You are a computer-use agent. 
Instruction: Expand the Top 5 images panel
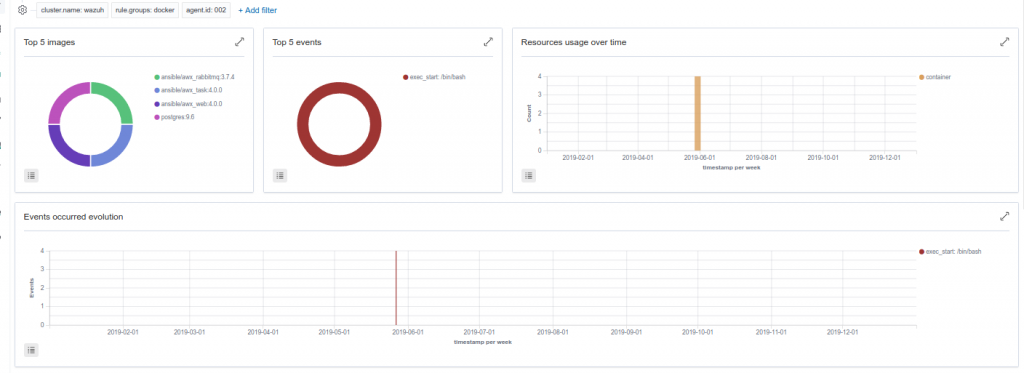click(x=240, y=42)
